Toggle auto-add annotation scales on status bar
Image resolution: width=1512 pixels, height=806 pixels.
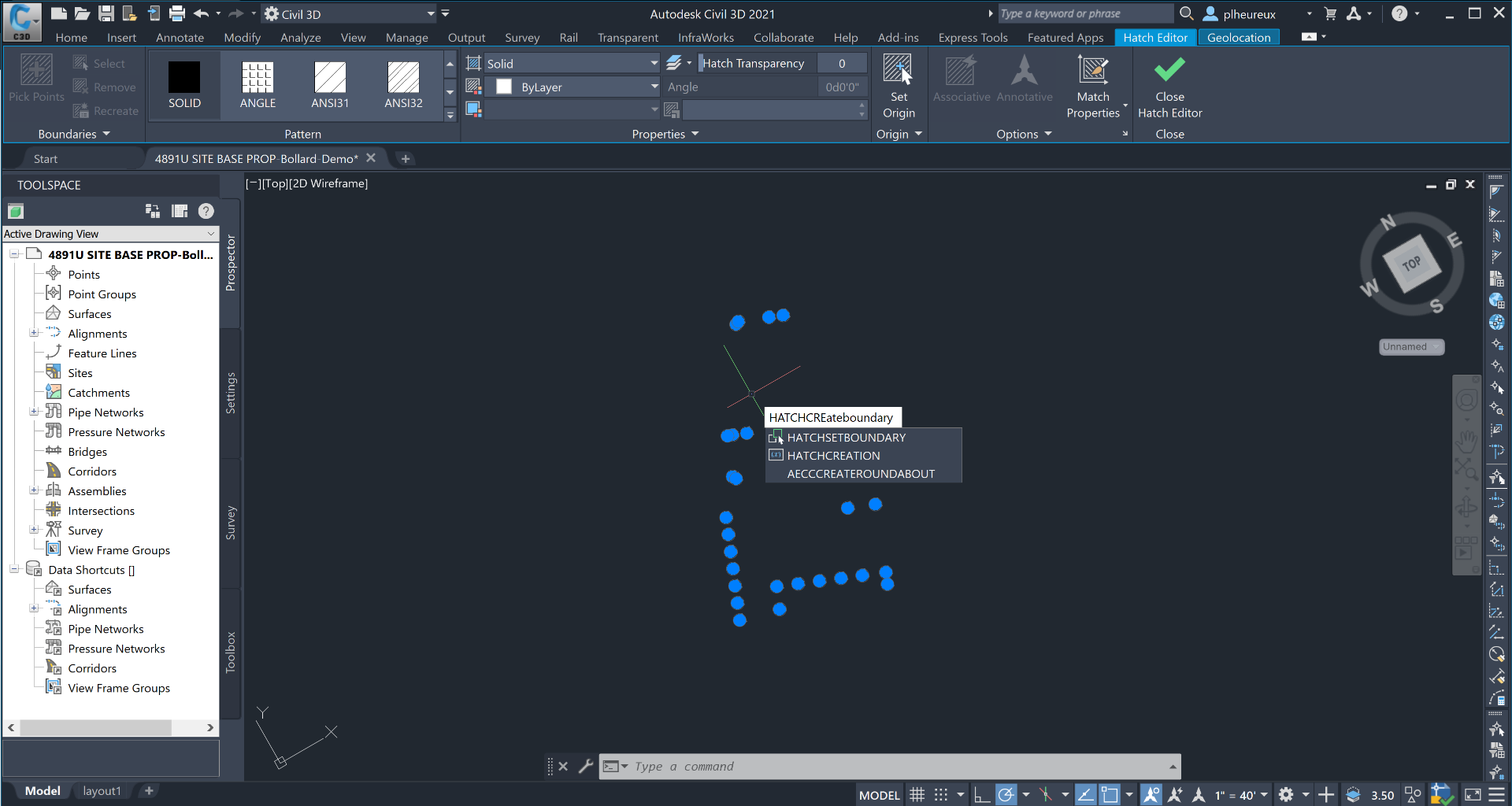pos(1175,795)
